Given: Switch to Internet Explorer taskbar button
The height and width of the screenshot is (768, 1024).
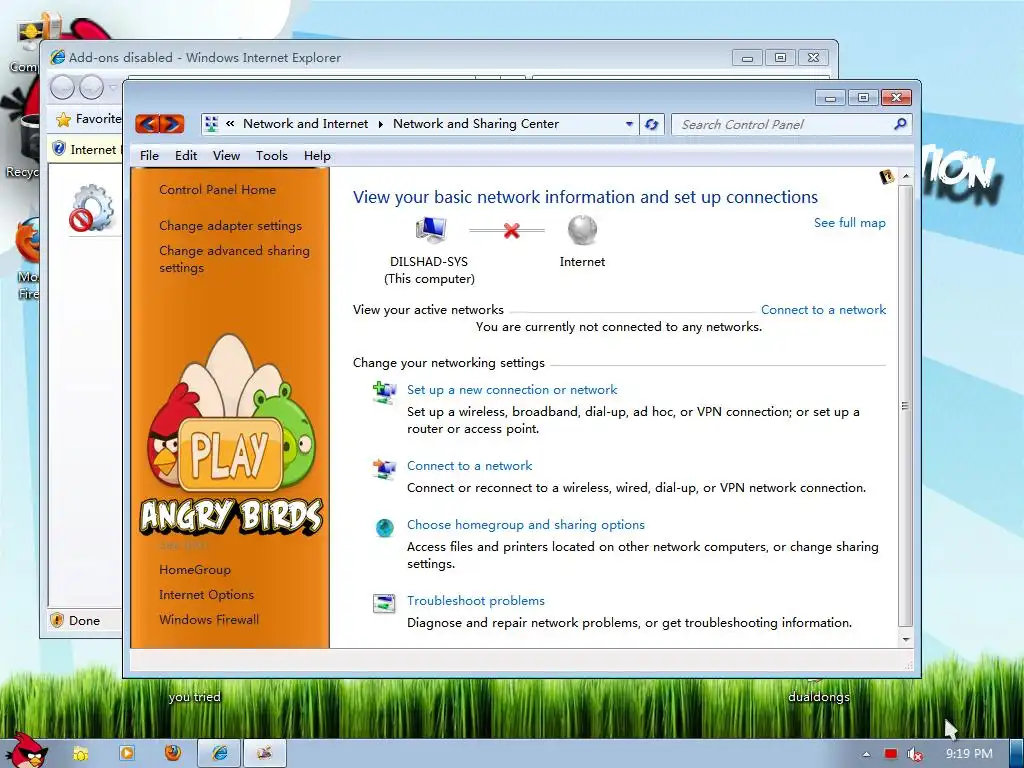Looking at the screenshot, I should pos(219,753).
